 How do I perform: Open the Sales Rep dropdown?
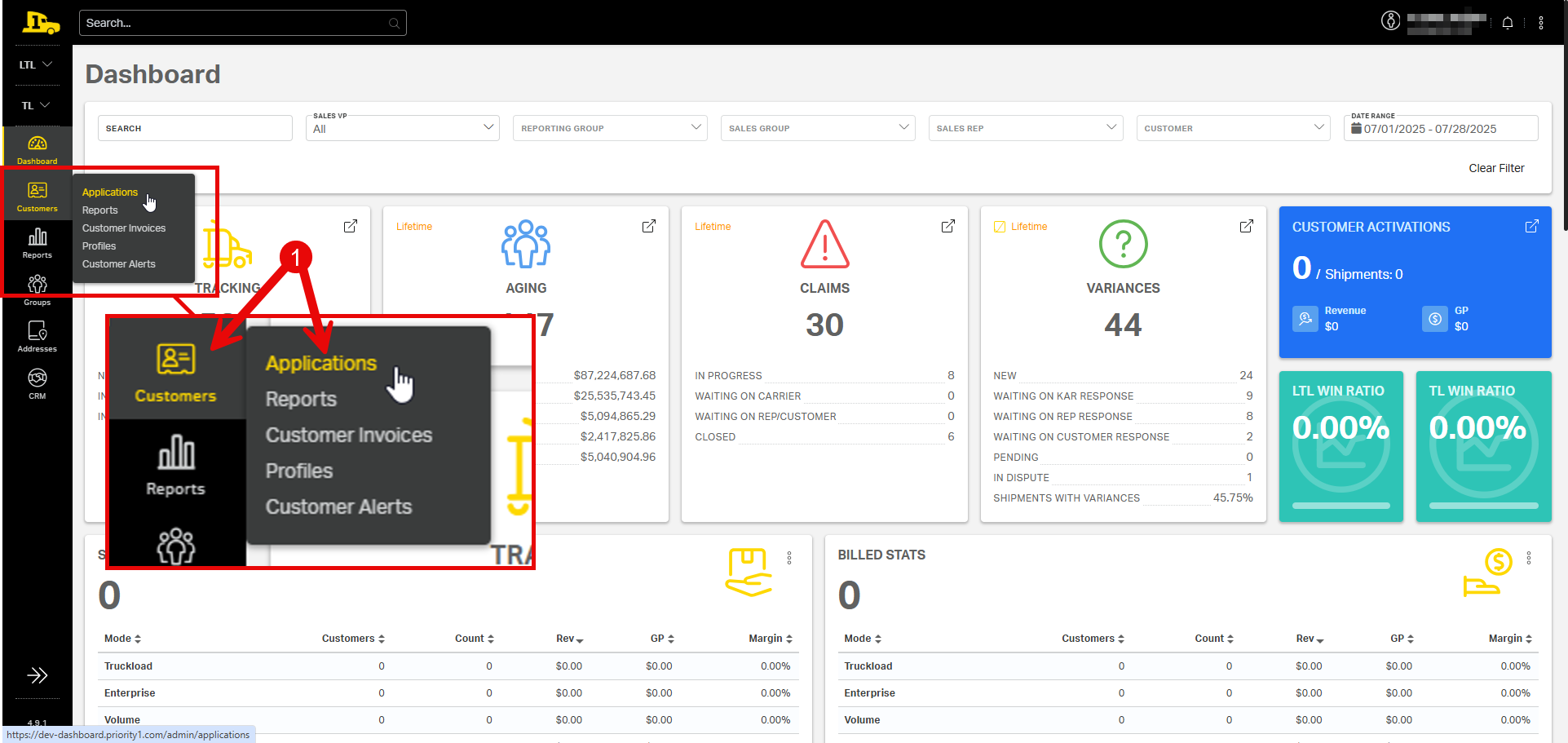click(x=1026, y=128)
